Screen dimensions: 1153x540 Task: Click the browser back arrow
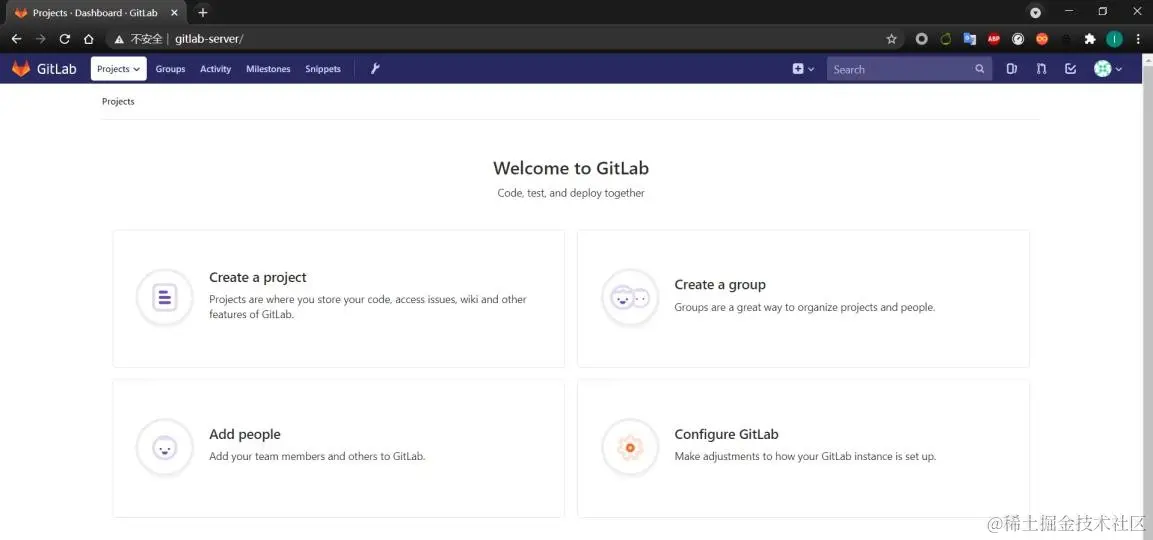click(17, 39)
